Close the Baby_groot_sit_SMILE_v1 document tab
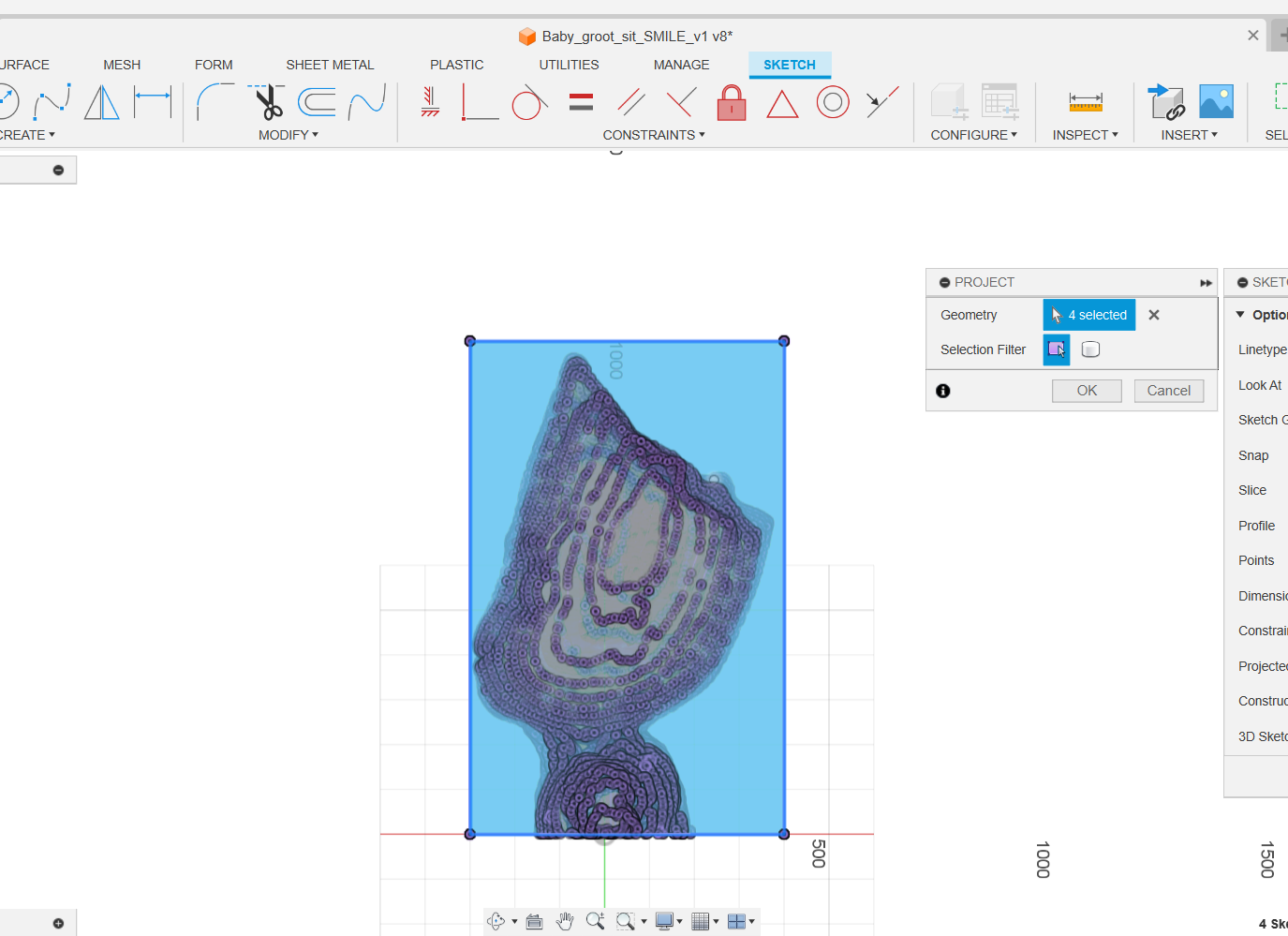This screenshot has height=936, width=1288. (1253, 36)
